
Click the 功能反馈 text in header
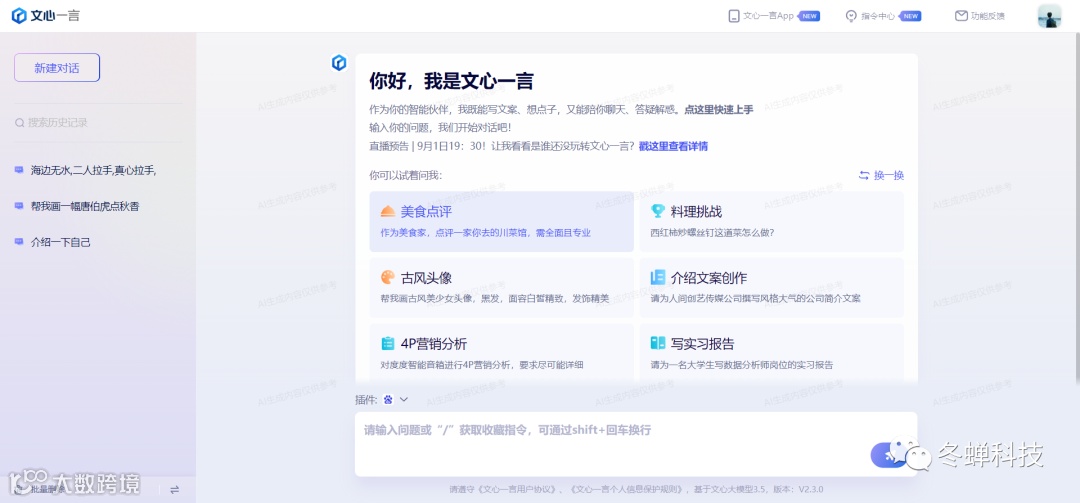pos(988,16)
